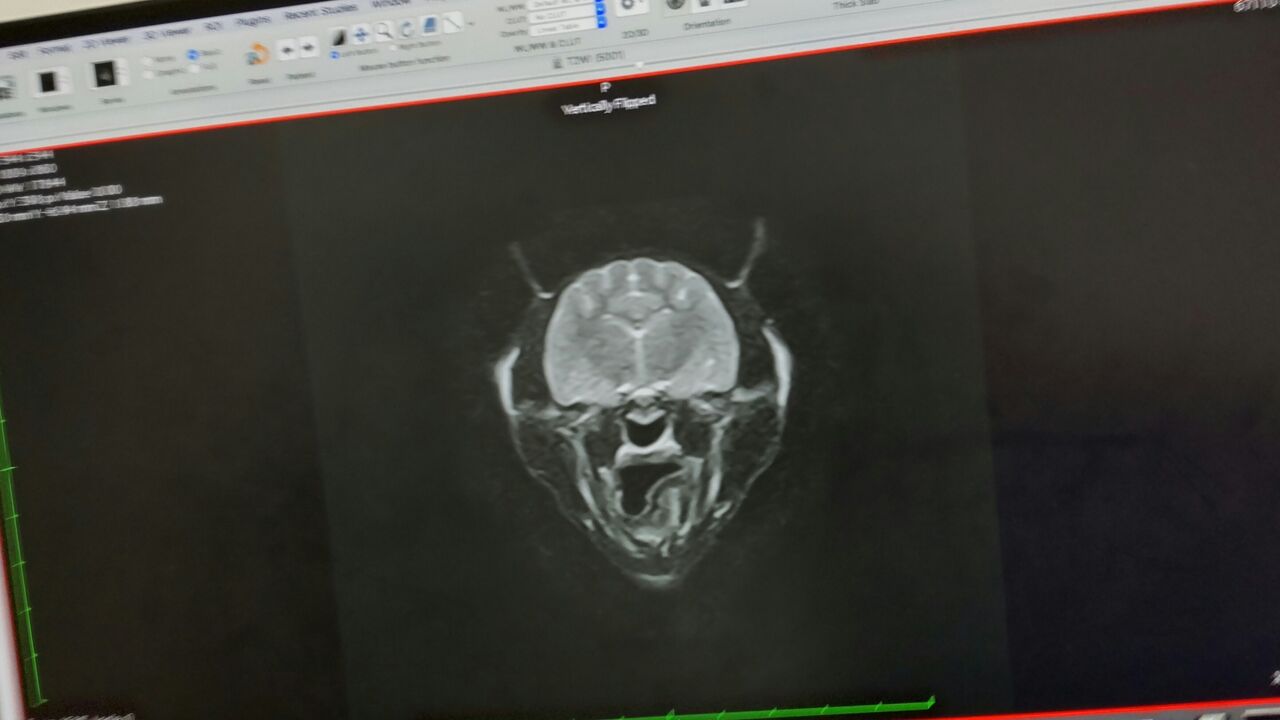
Task: Click the tiled windows toolbar thumbnail
Action: [x=53, y=83]
